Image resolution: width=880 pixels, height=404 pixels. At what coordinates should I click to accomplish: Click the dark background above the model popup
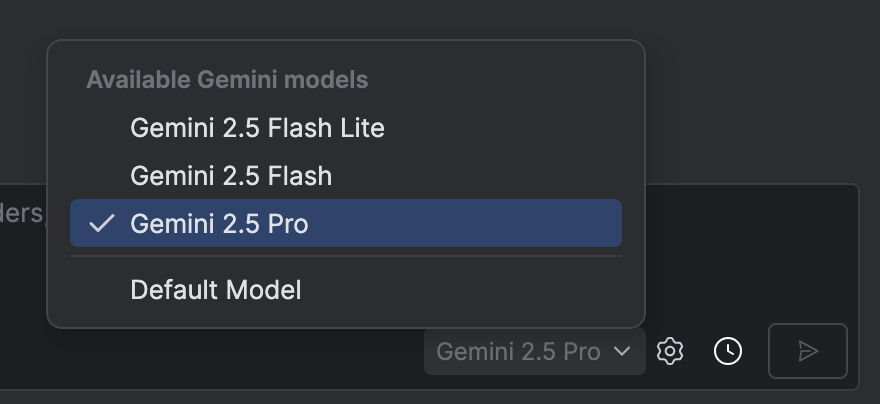[x=440, y=18]
